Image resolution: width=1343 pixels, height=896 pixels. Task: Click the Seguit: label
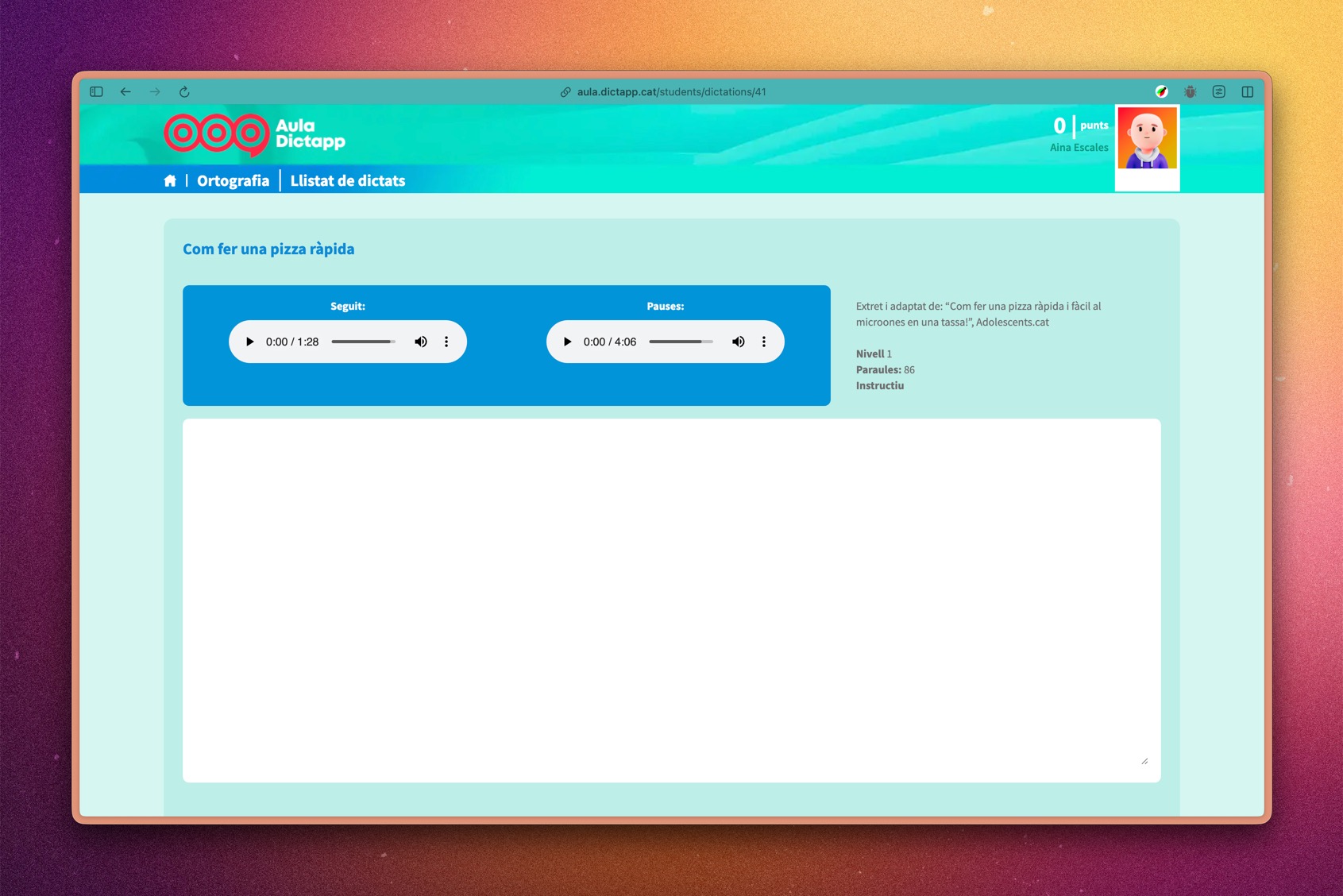(x=348, y=306)
